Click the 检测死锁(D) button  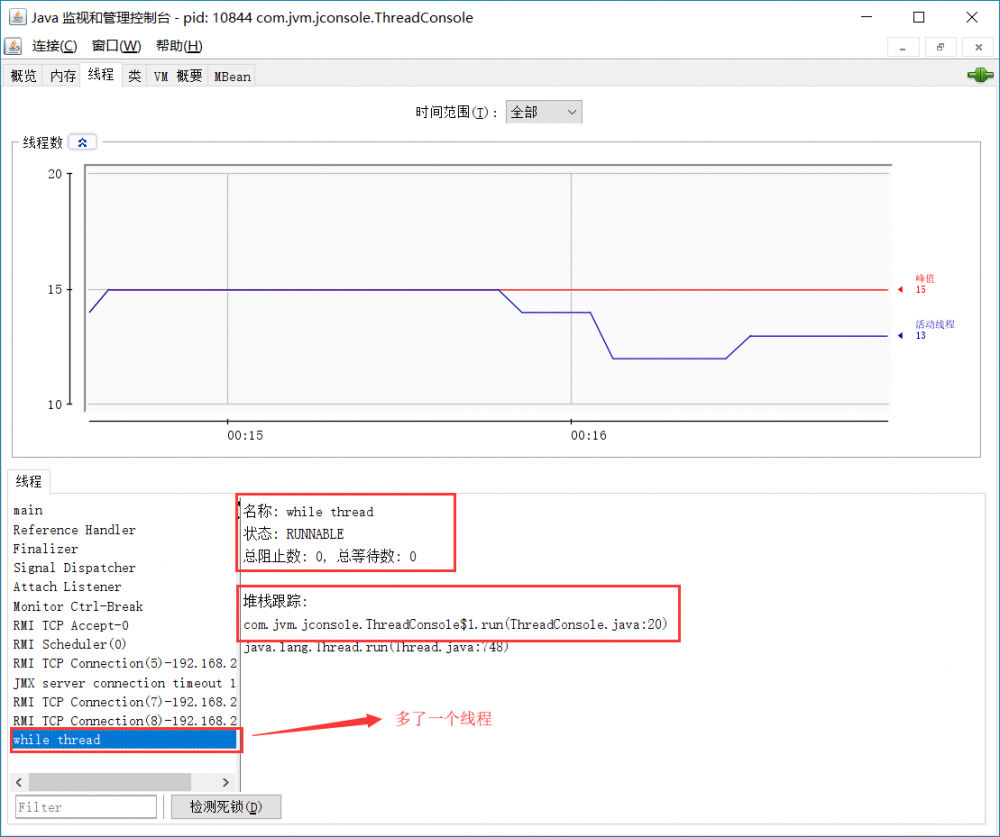226,807
